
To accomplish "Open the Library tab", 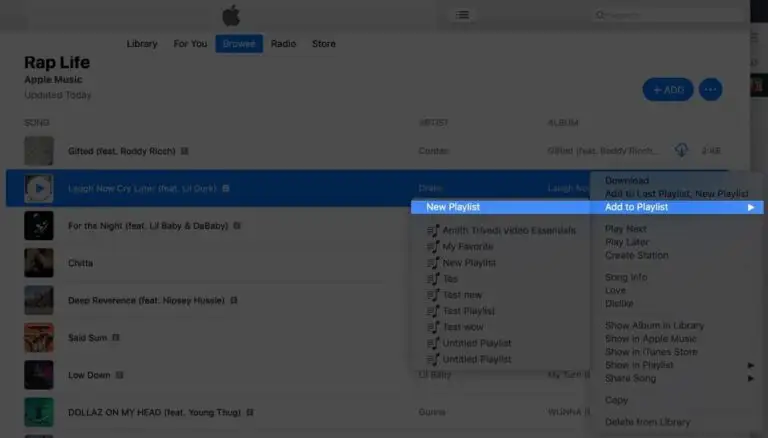I will 142,44.
